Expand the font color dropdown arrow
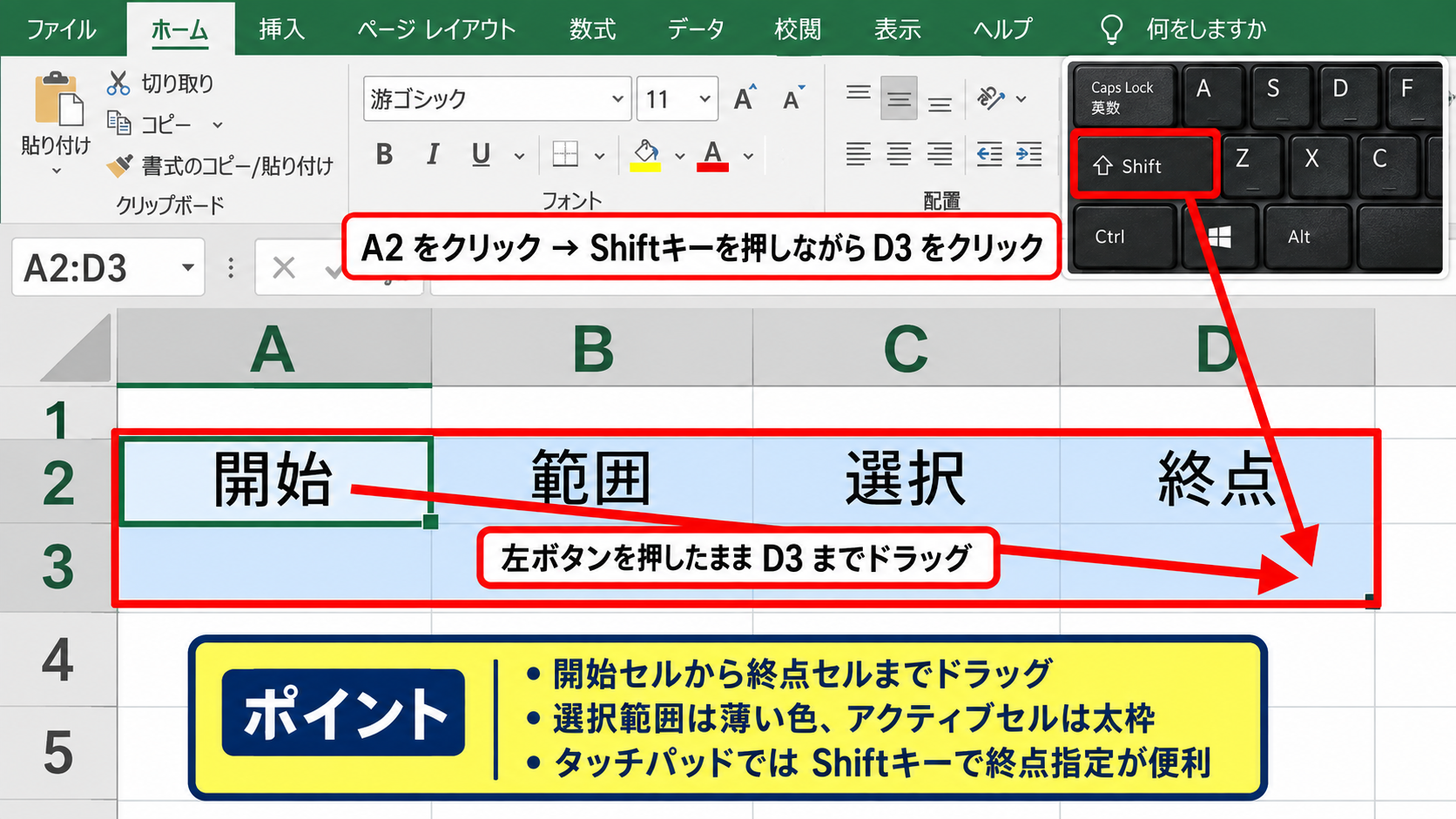 (x=748, y=157)
